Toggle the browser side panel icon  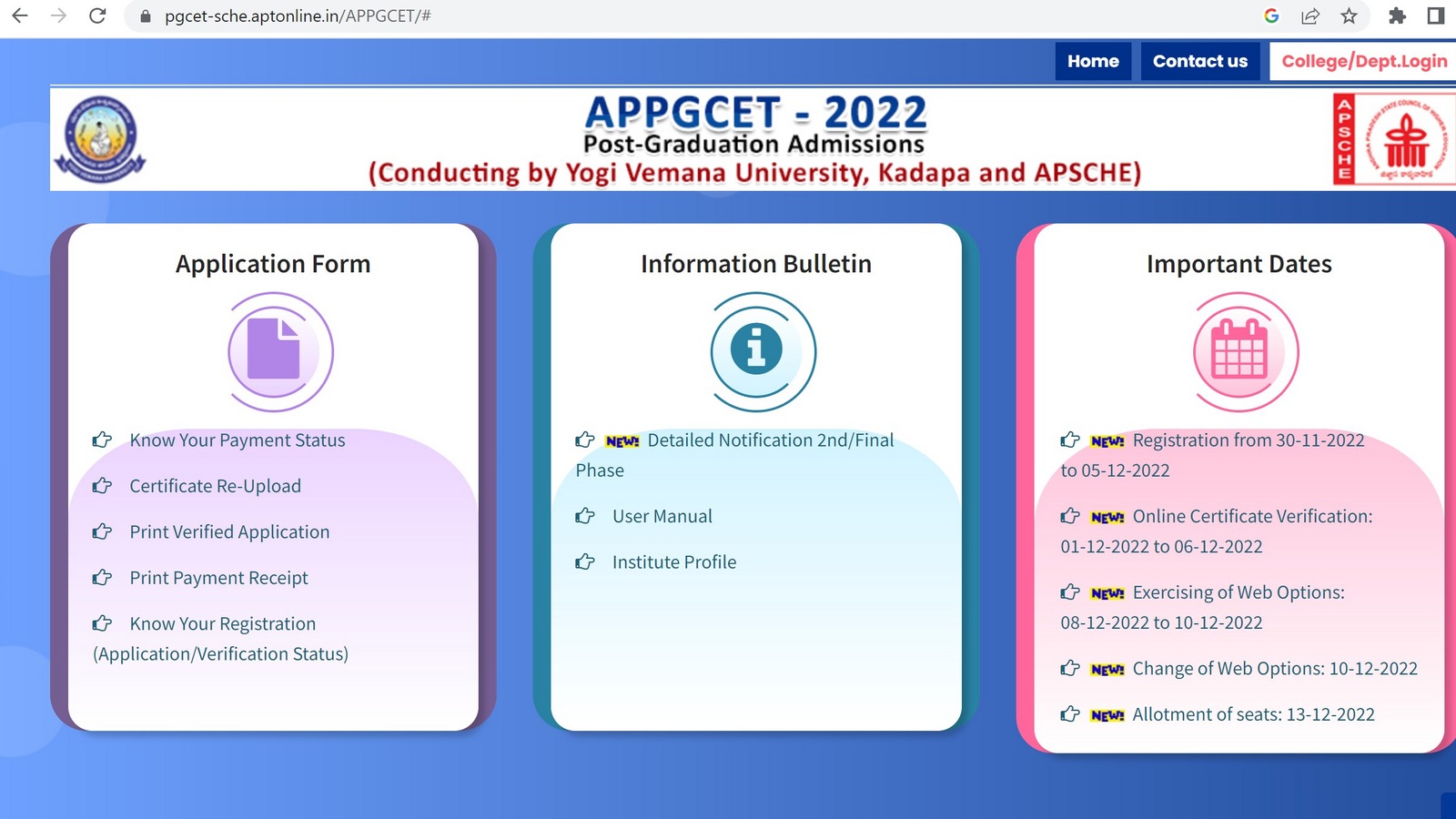(x=1436, y=15)
